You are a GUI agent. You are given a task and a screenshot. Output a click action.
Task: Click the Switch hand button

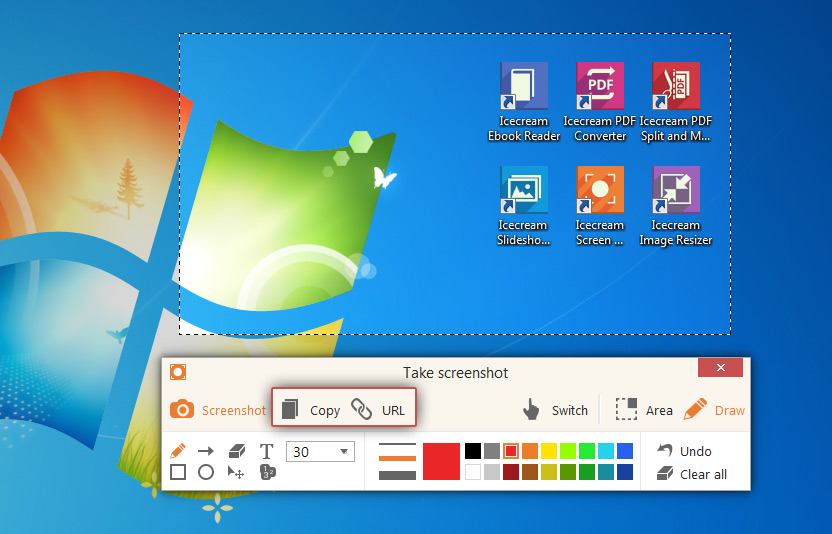click(555, 410)
